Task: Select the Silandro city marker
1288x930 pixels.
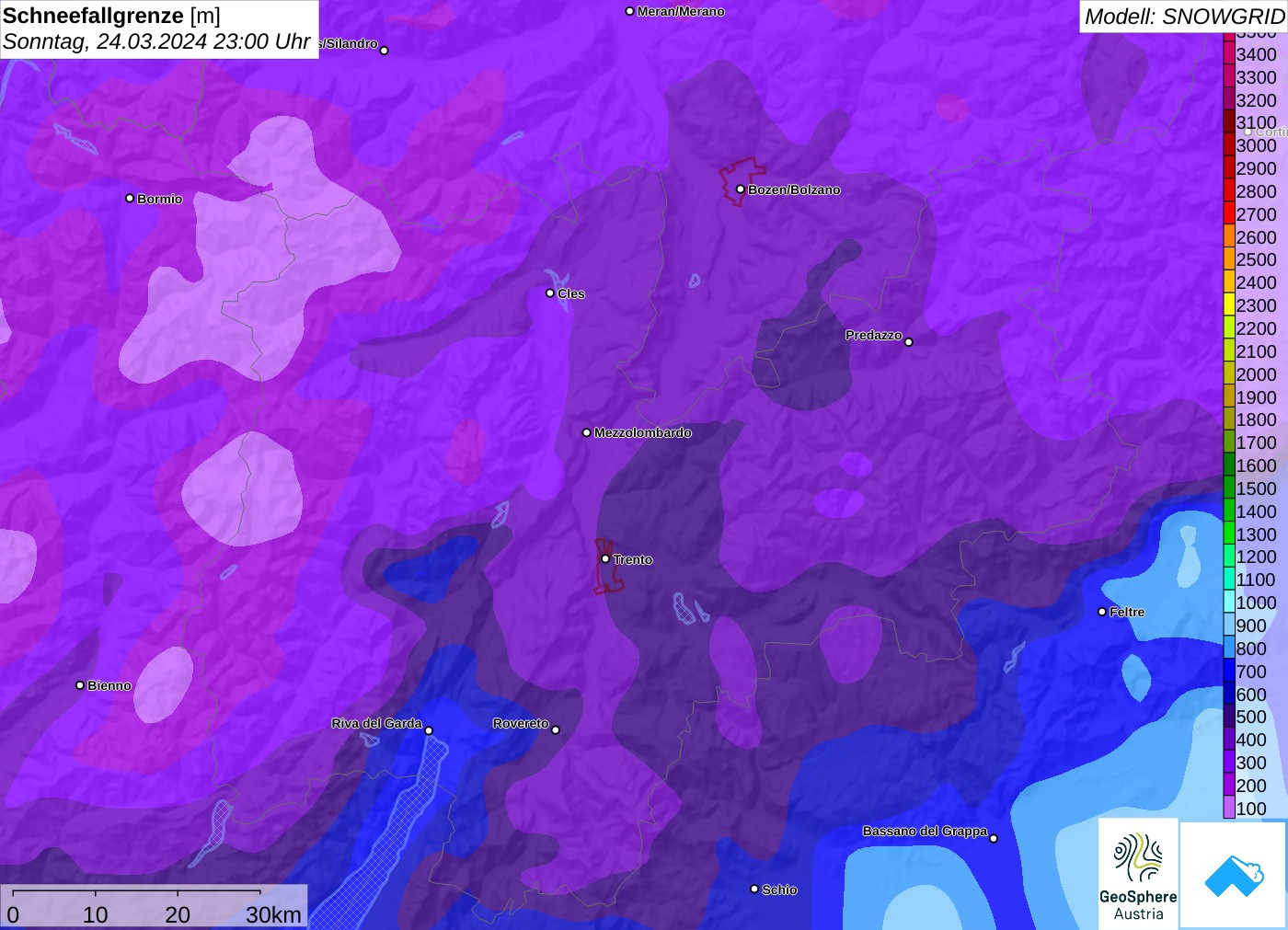Action: (x=385, y=51)
